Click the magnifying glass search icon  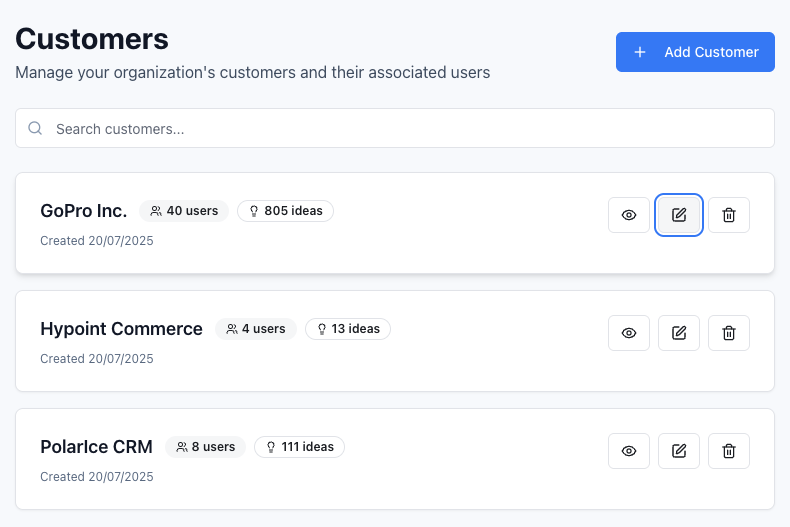36,129
